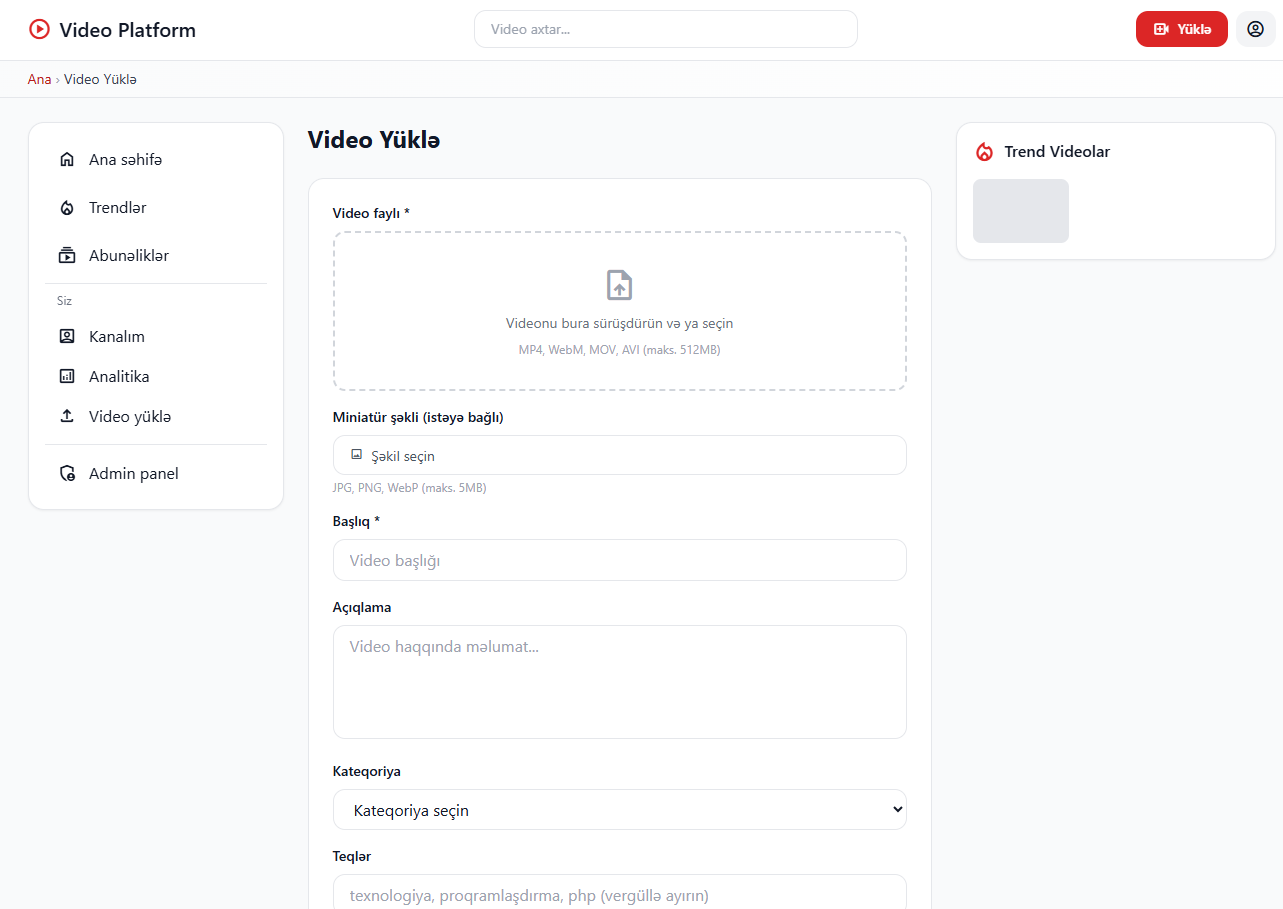
Task: Click the Açıqlama description text area
Action: pyautogui.click(x=619, y=682)
